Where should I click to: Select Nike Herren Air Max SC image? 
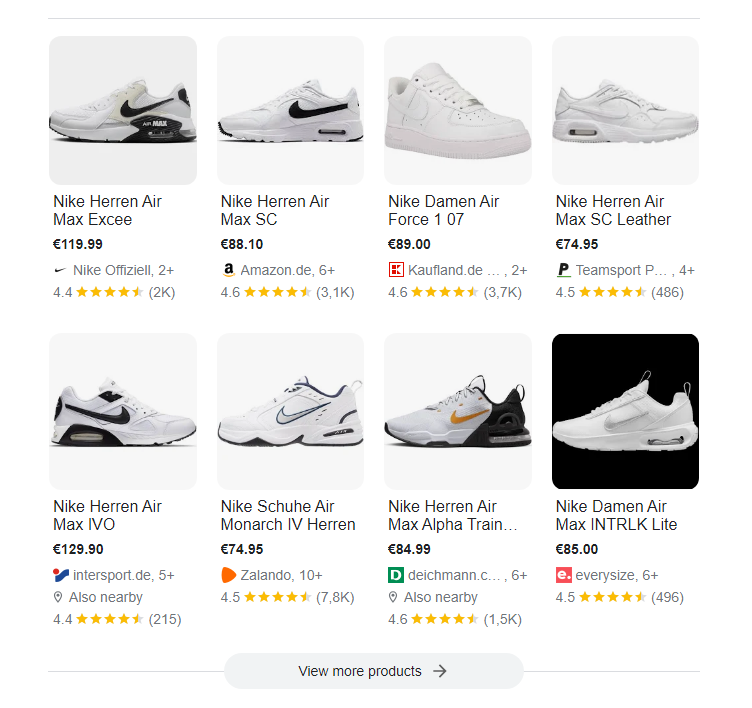coord(290,110)
